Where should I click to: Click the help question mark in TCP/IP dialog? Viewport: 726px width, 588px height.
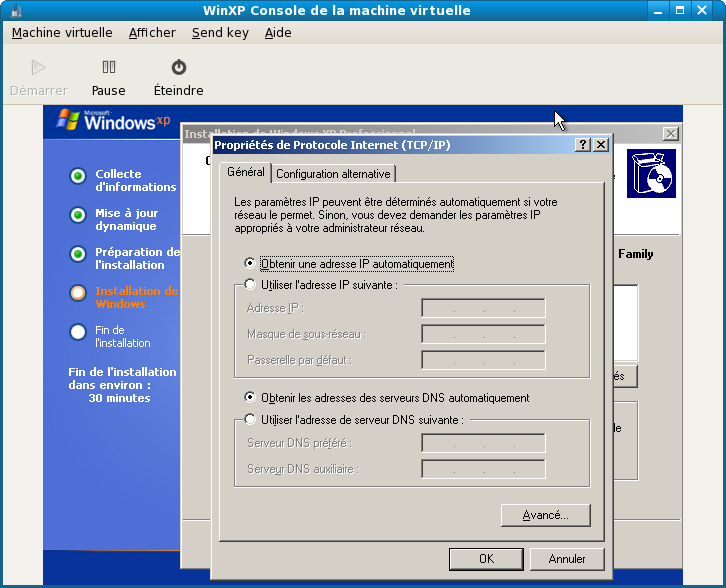click(x=582, y=145)
